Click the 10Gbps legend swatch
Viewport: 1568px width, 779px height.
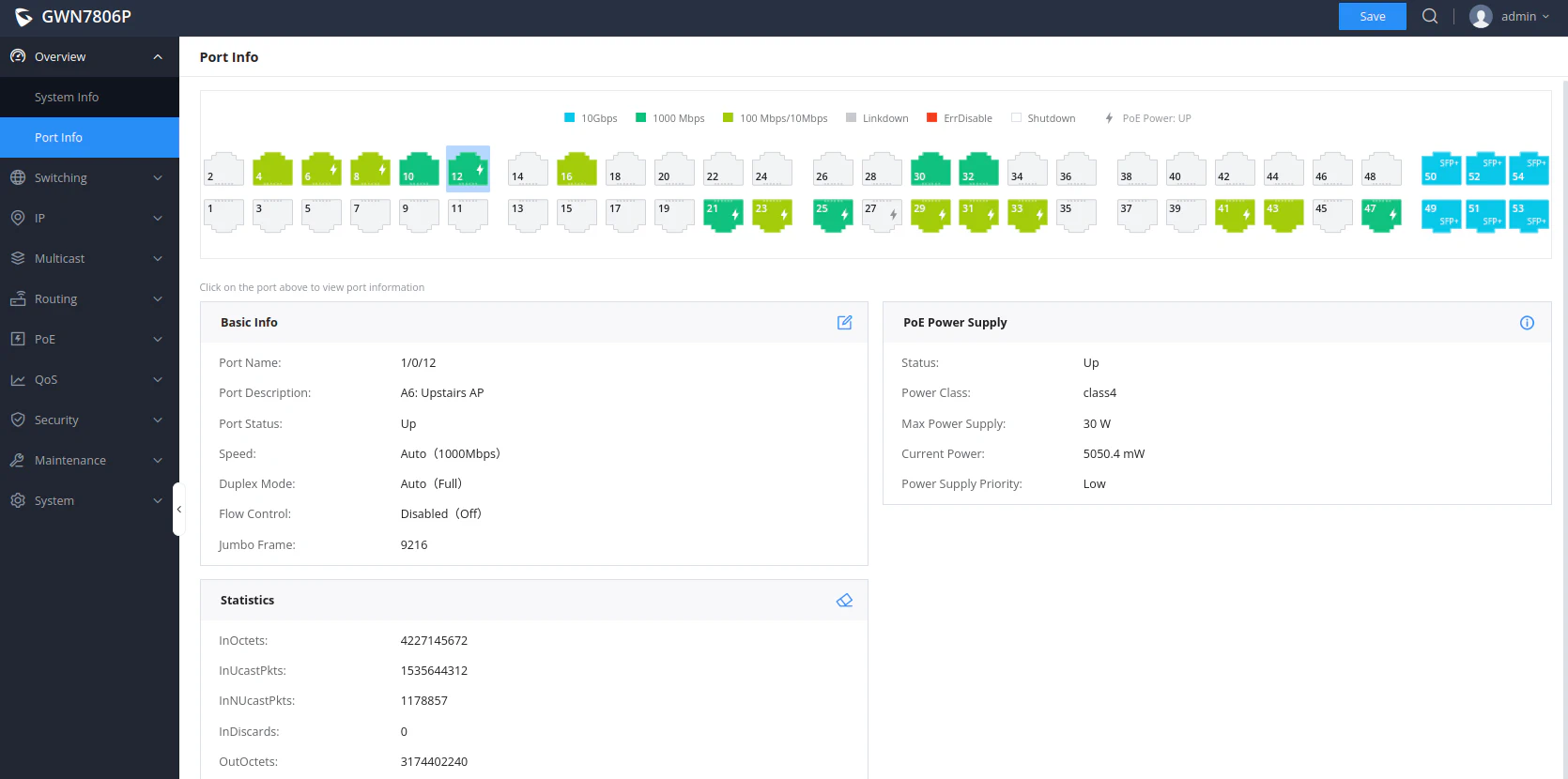[569, 117]
